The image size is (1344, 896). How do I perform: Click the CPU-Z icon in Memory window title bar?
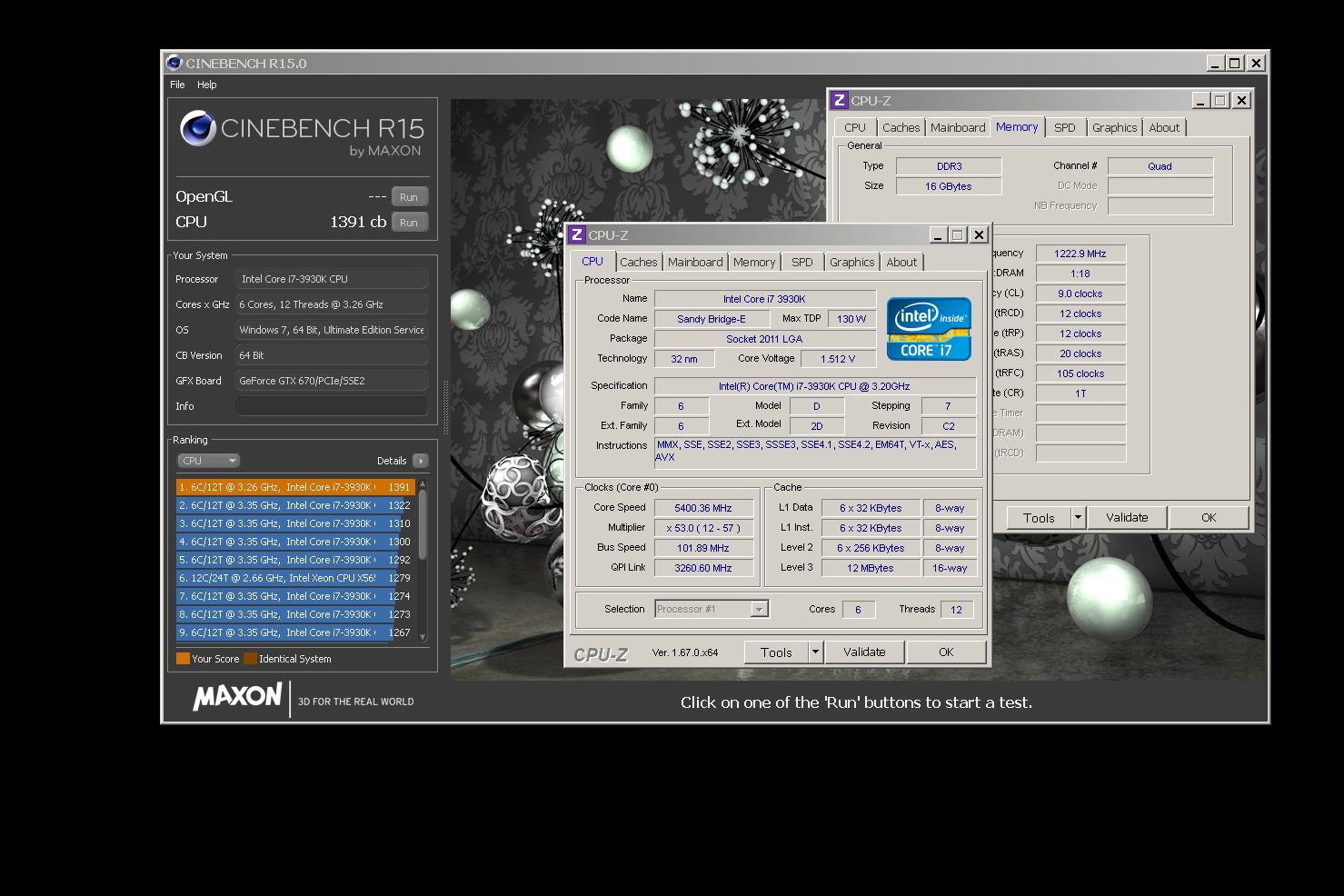(840, 100)
